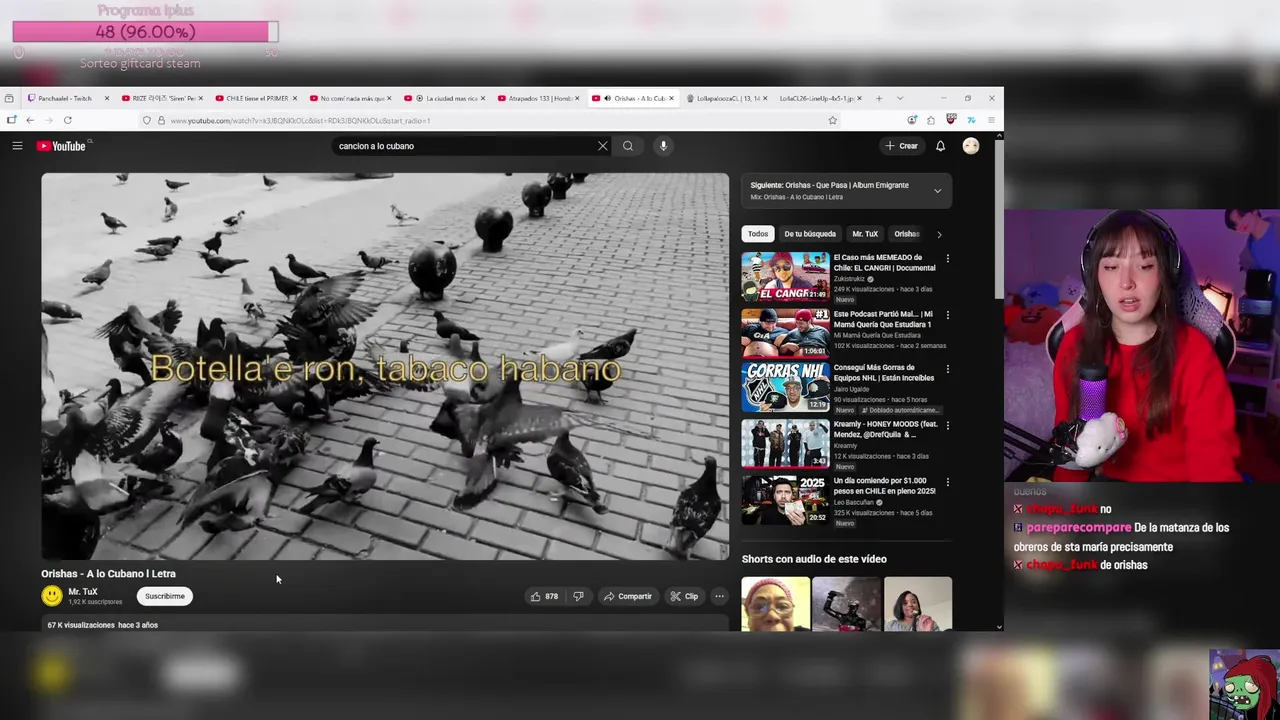The width and height of the screenshot is (1280, 720).
Task: Switch to the RIIZE Siren tab
Action: coord(161,98)
